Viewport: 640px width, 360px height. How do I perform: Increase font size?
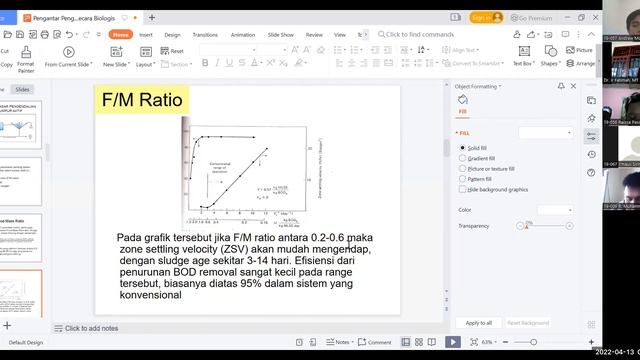[x=295, y=50]
